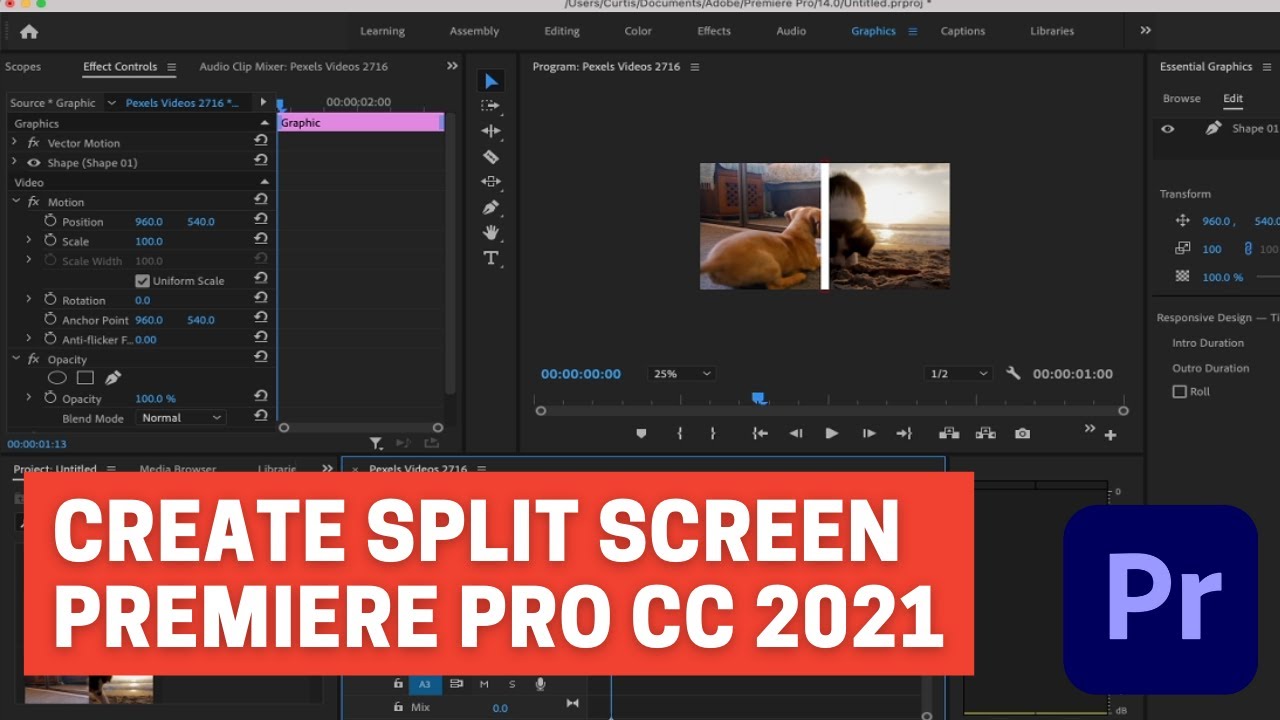Toggle the Motion fx effect on/off
The height and width of the screenshot is (720, 1280).
34,202
